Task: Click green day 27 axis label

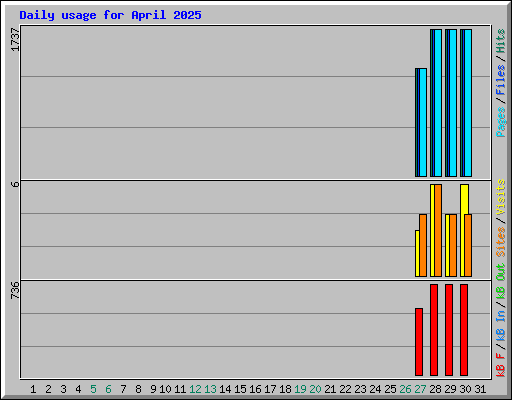Action: pos(420,389)
